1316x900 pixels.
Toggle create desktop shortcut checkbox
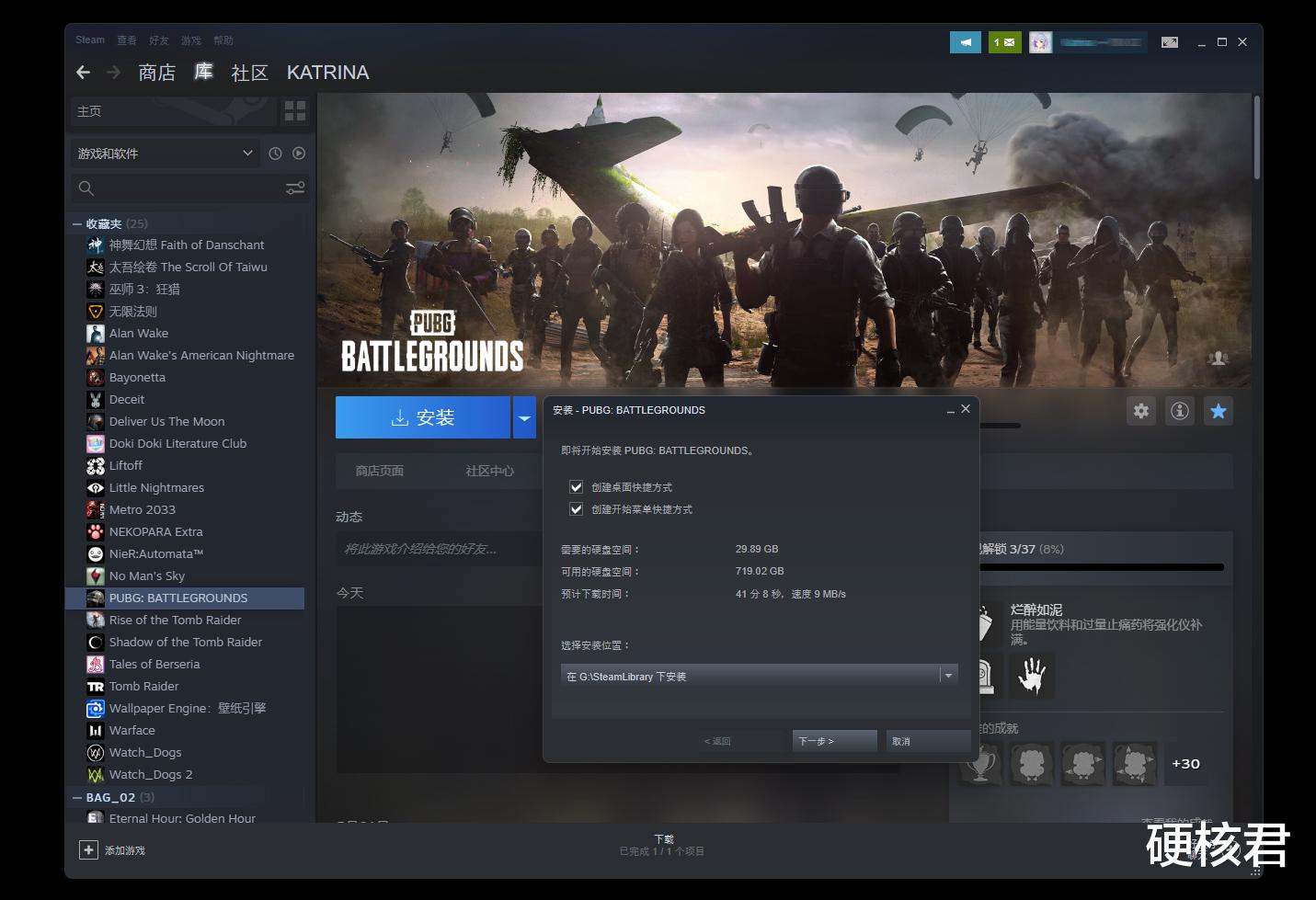coord(577,487)
